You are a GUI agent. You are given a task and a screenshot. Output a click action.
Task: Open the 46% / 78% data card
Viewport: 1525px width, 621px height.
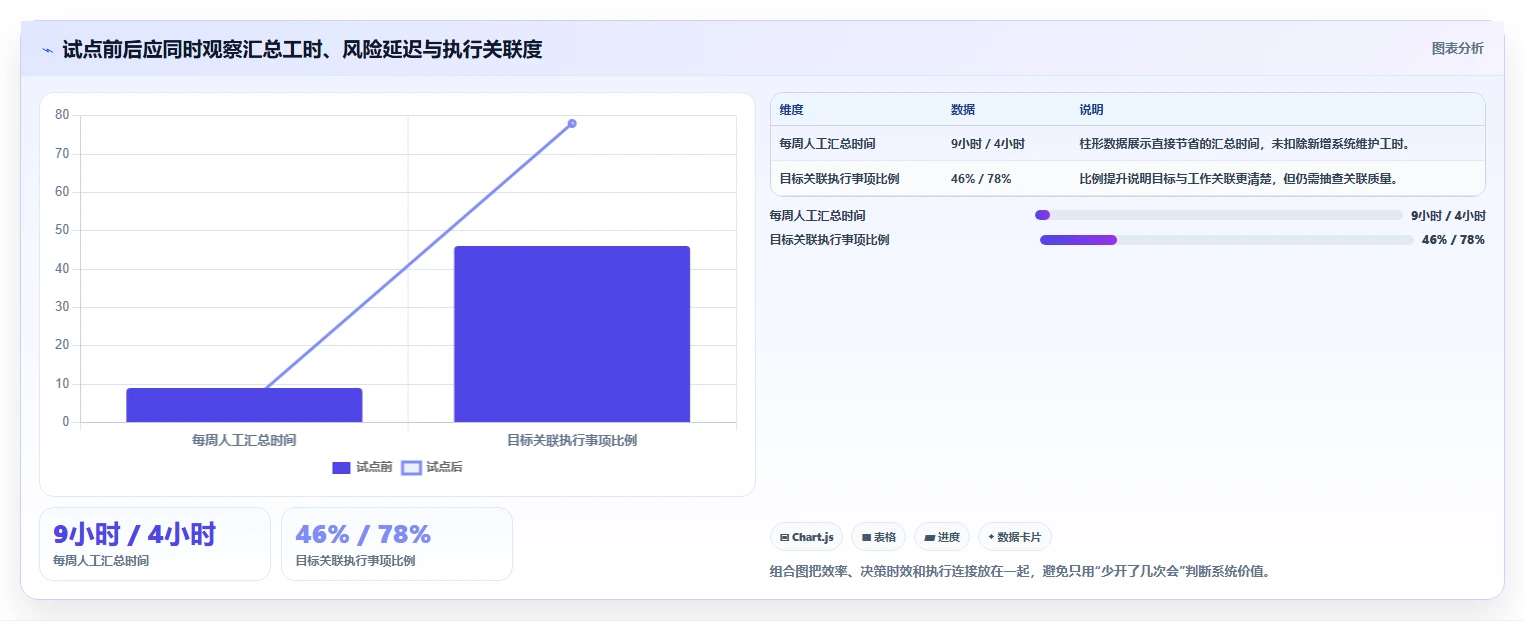coord(397,544)
